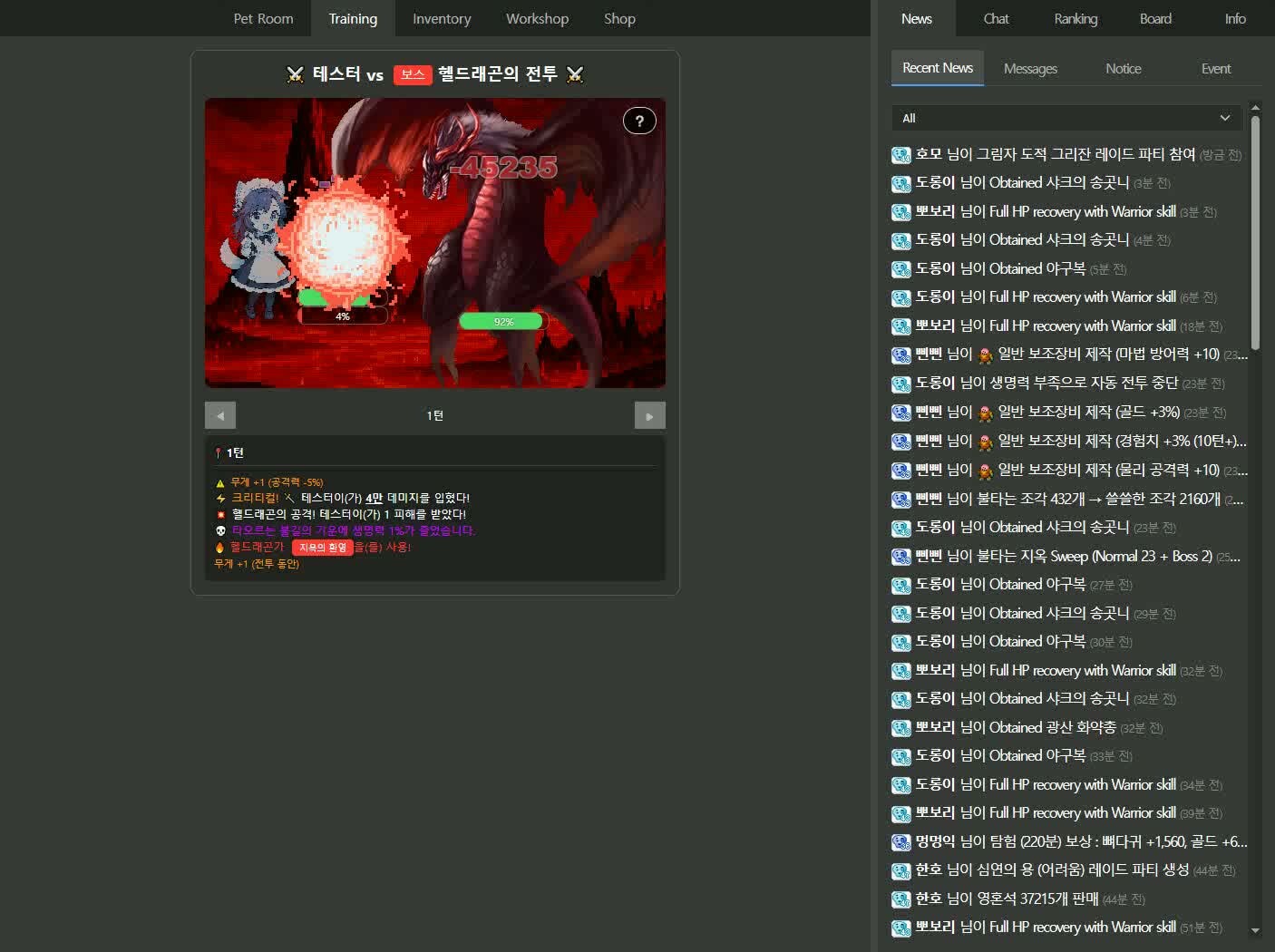
Task: Switch to the Pet Room tab
Action: 263,18
